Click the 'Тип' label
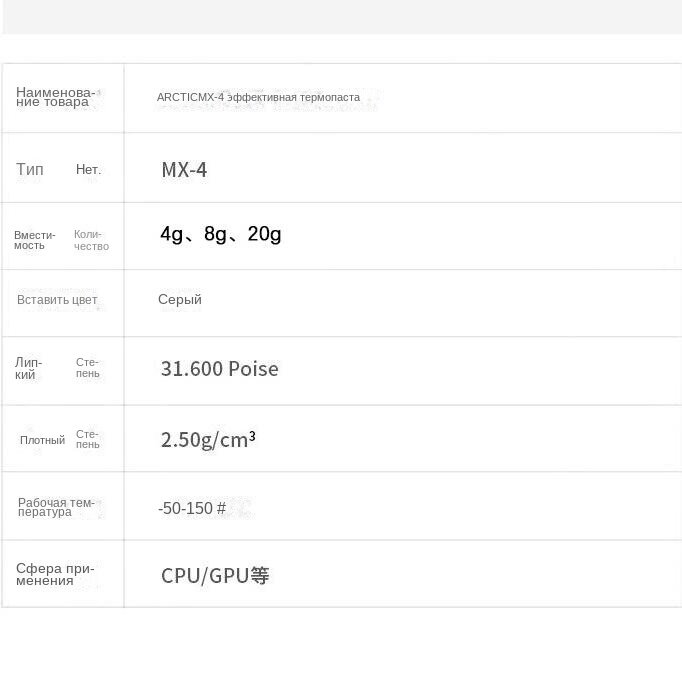Screen dimensions: 682x682 point(30,170)
